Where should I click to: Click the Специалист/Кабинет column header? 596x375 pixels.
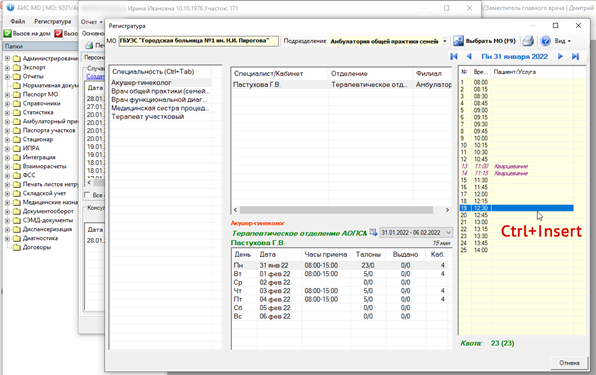[279, 73]
